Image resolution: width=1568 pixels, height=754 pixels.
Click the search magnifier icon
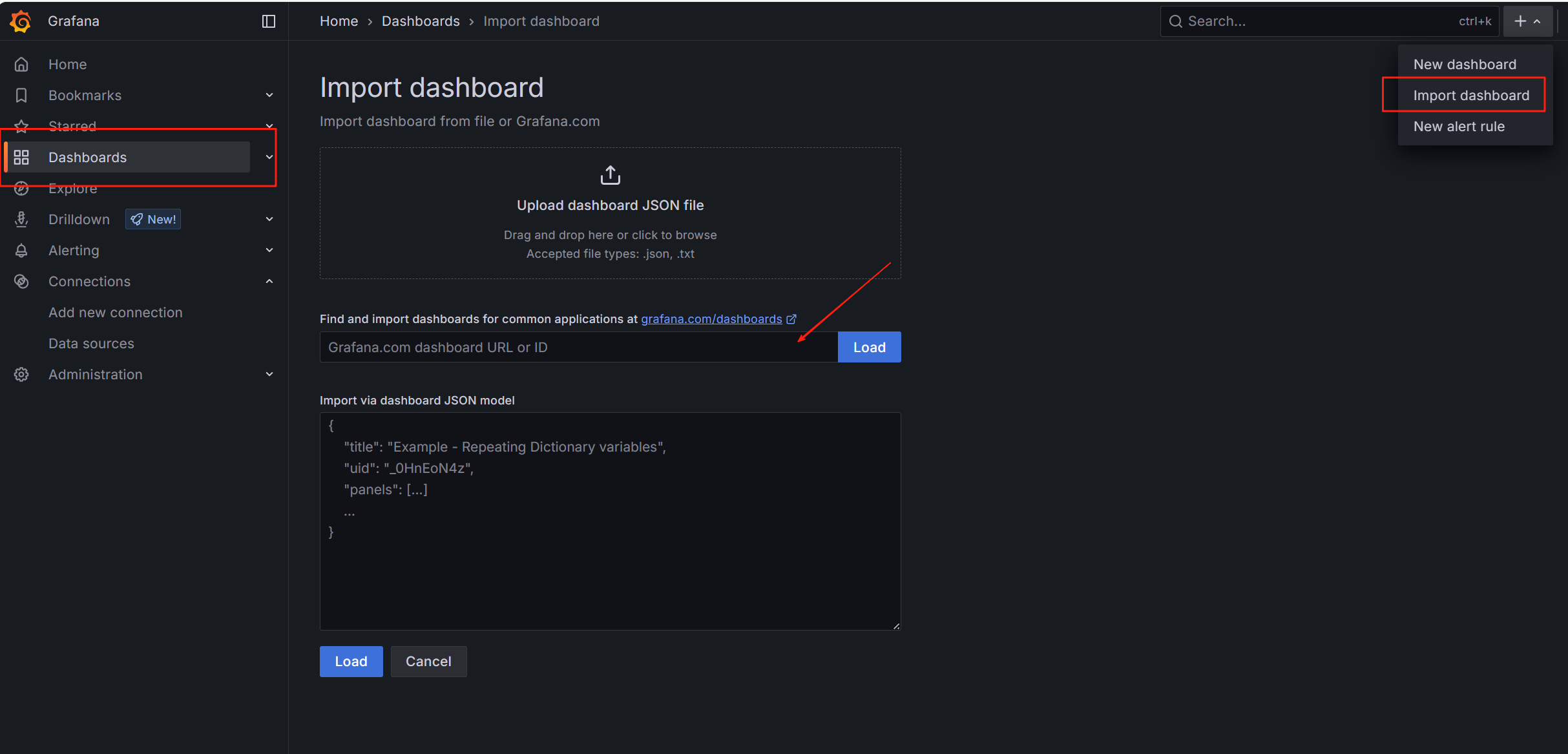(x=1176, y=21)
